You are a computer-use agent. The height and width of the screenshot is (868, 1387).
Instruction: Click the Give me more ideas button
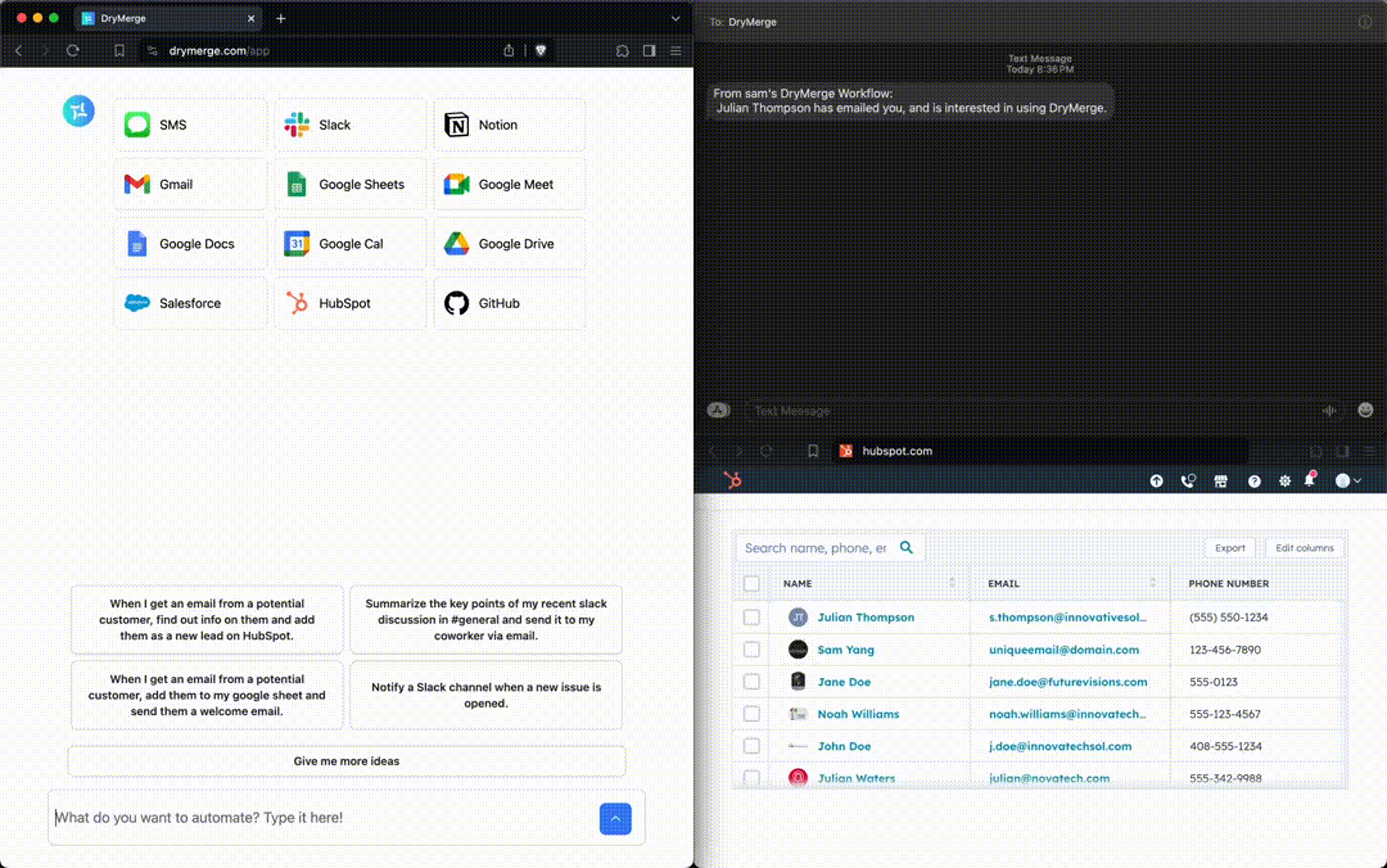346,760
